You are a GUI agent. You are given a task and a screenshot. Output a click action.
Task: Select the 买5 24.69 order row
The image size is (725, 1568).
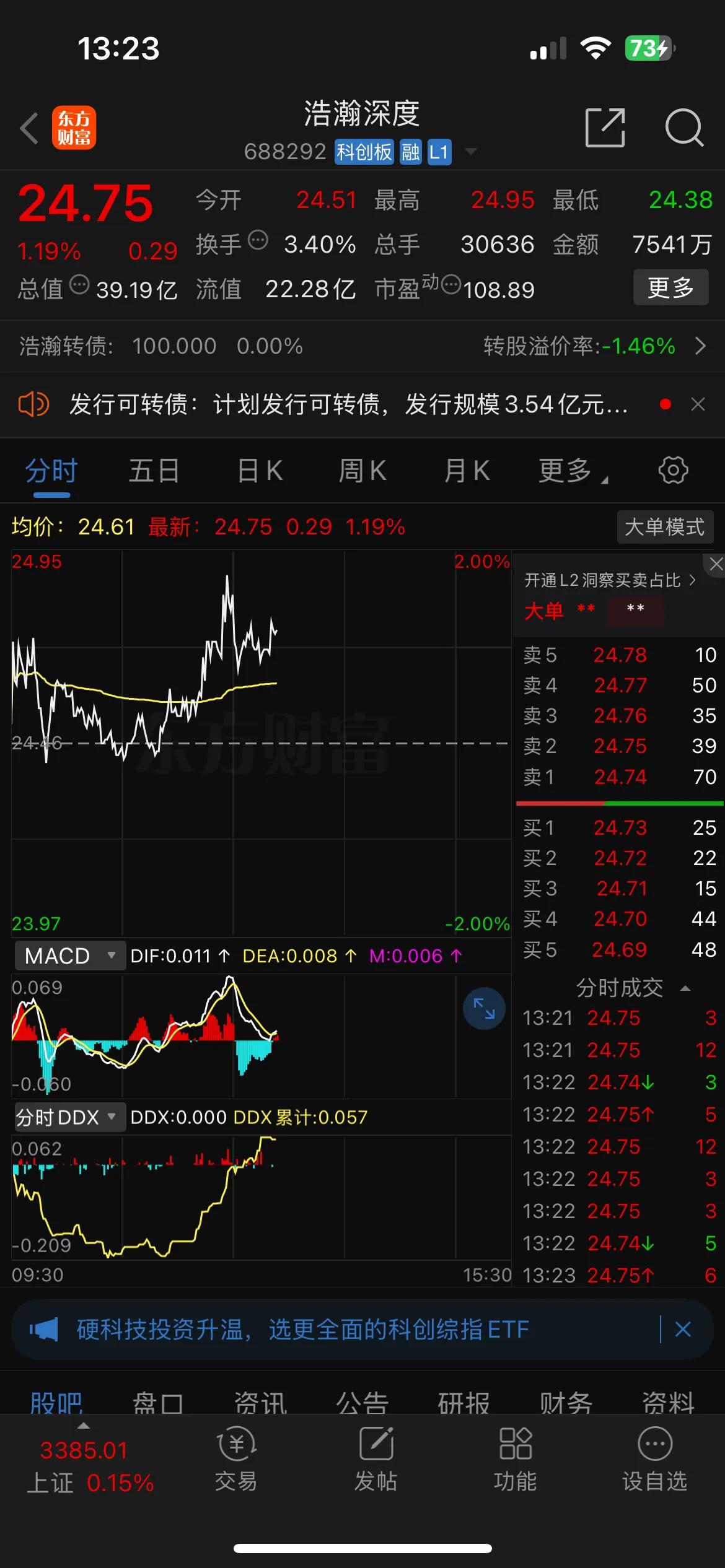[x=620, y=949]
